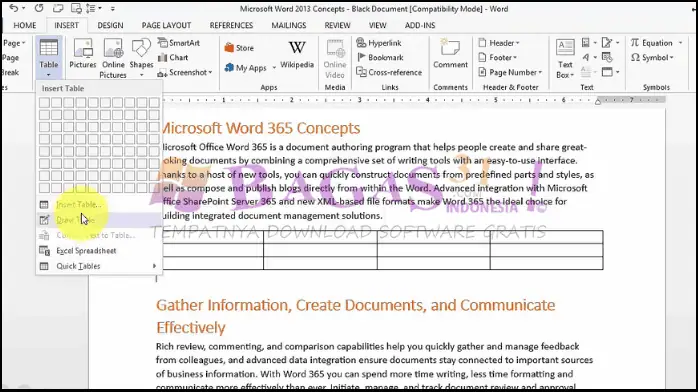Screen dimensions: 698x392
Task: Open the Symbol omega dropdown
Action: point(652,57)
